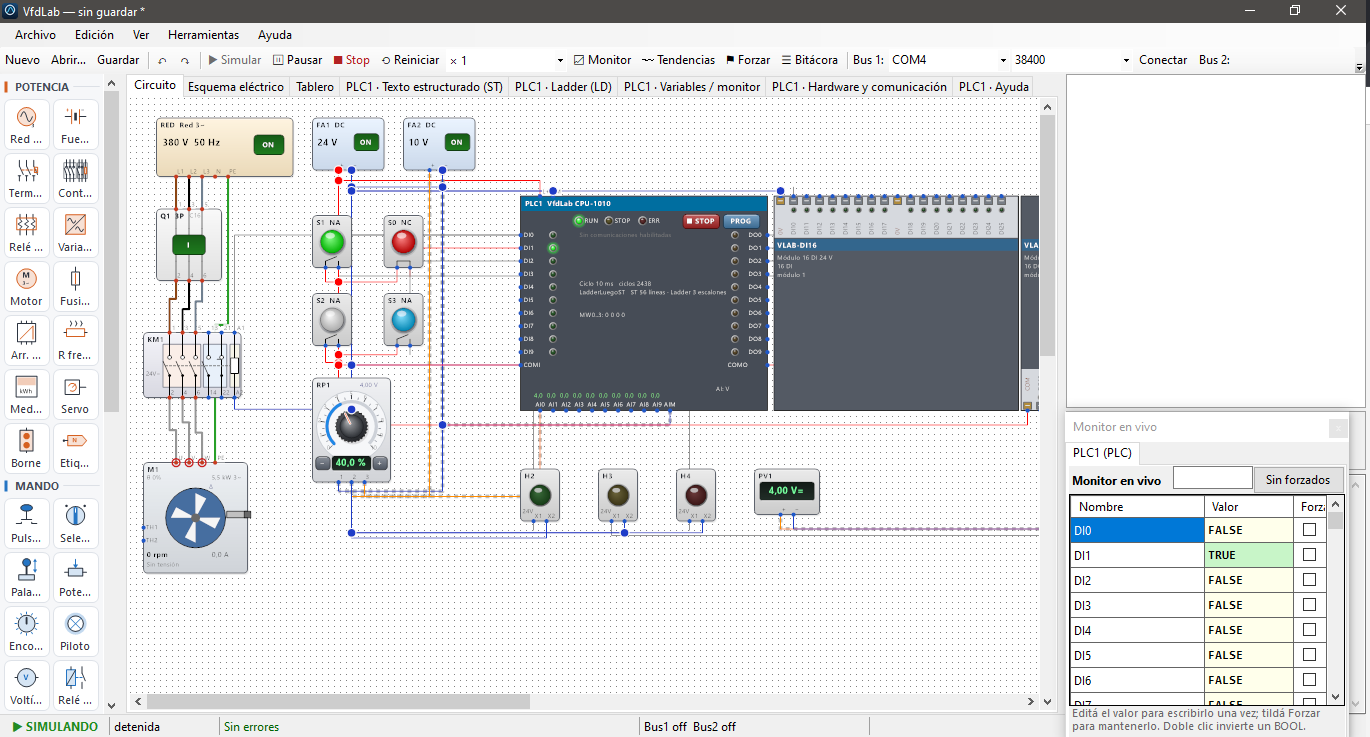Switch to the PLC1 · Ladder (LD) tab
This screenshot has height=737, width=1370.
point(563,87)
